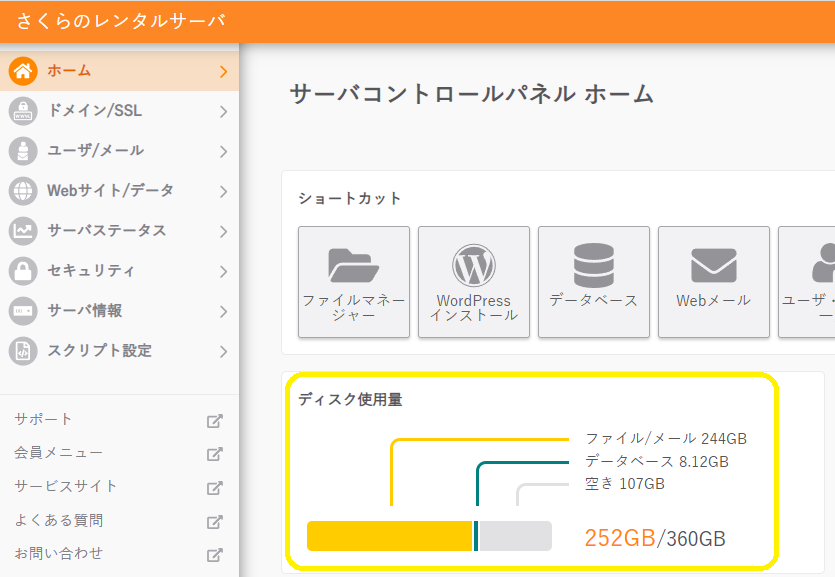Click the ファイル/メール 244GB legend text
This screenshot has height=577, width=835.
tap(666, 439)
